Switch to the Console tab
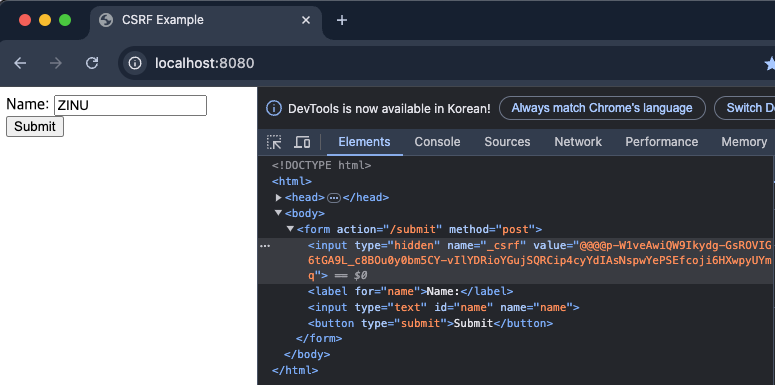Image resolution: width=775 pixels, height=385 pixels. tap(437, 142)
